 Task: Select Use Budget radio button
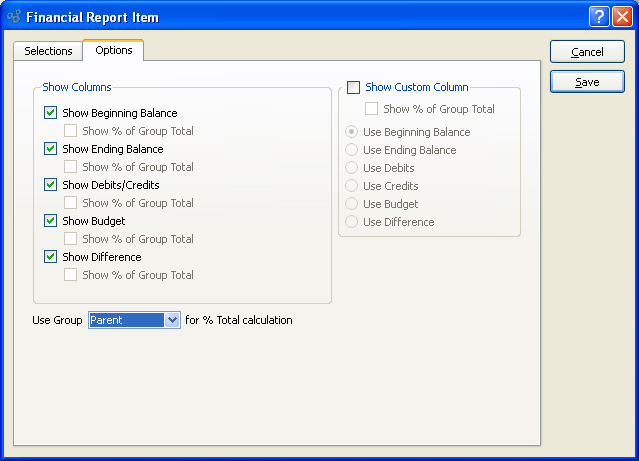click(x=351, y=204)
